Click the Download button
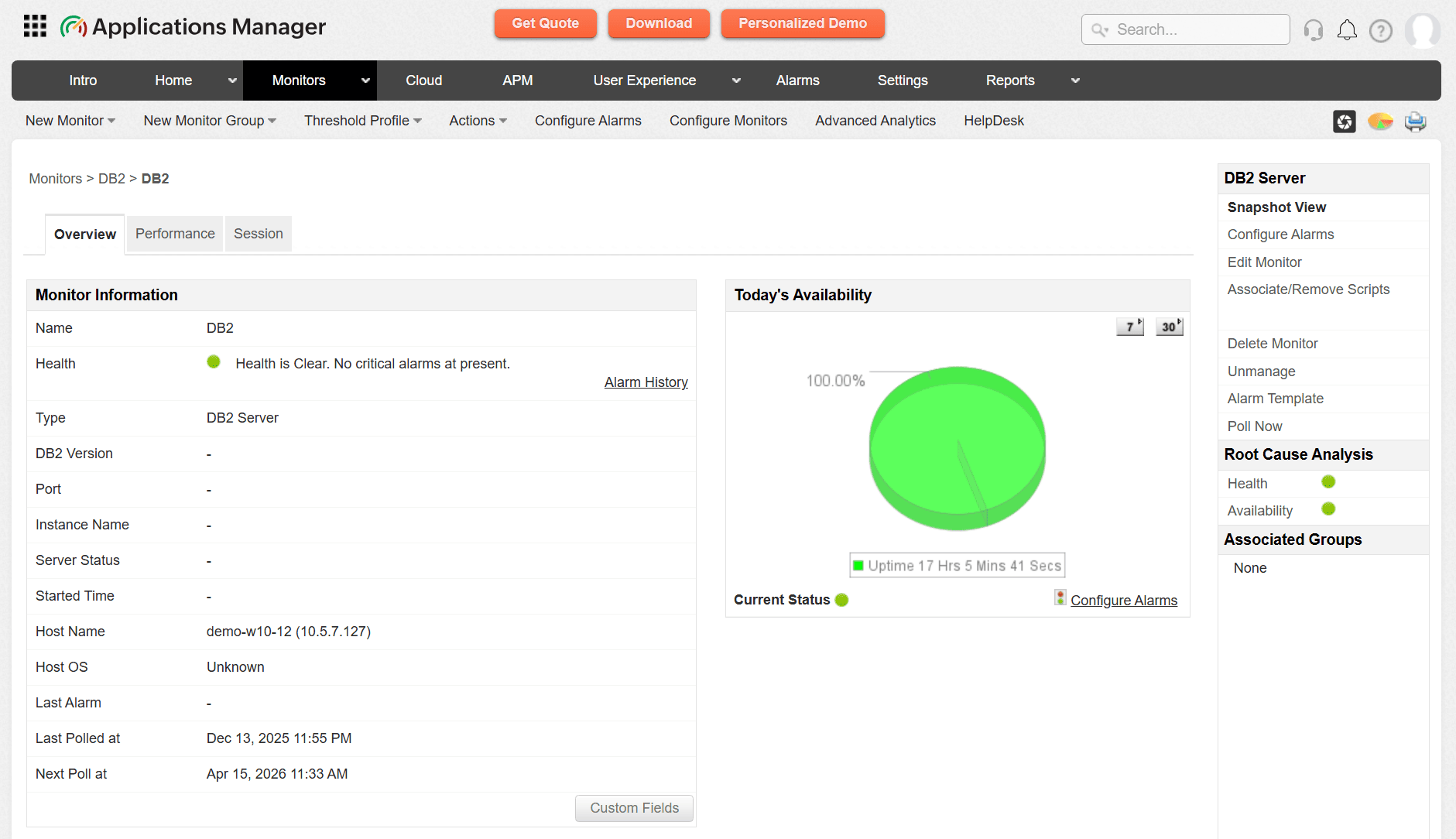 click(x=659, y=23)
